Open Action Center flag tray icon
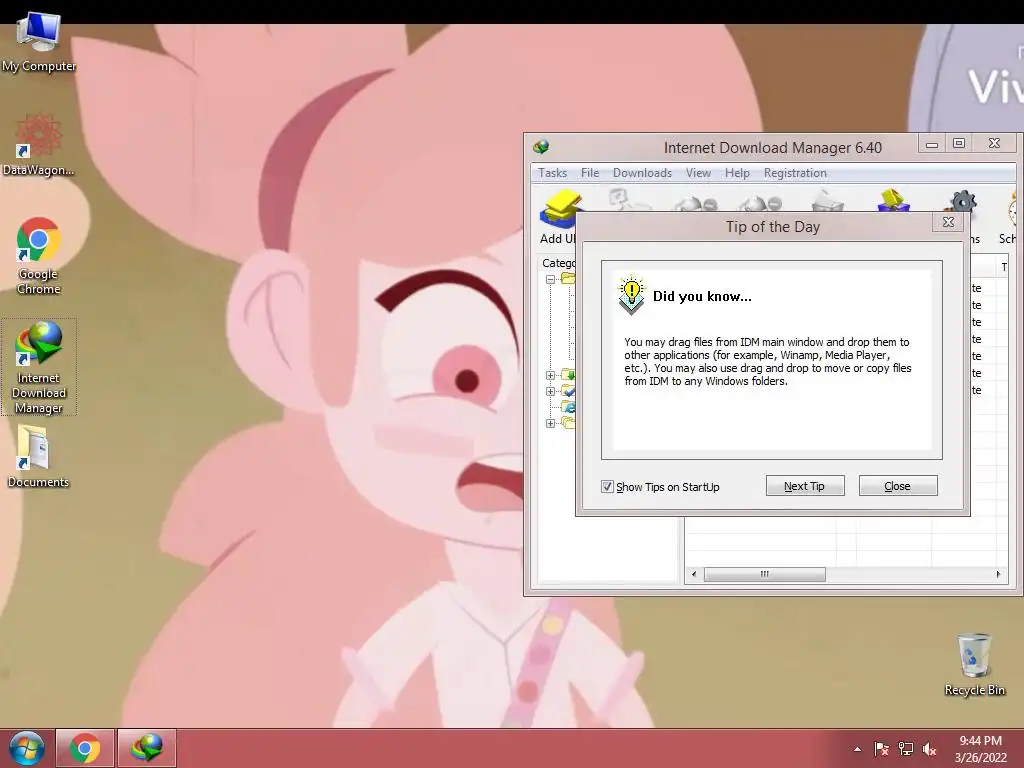 click(x=881, y=749)
